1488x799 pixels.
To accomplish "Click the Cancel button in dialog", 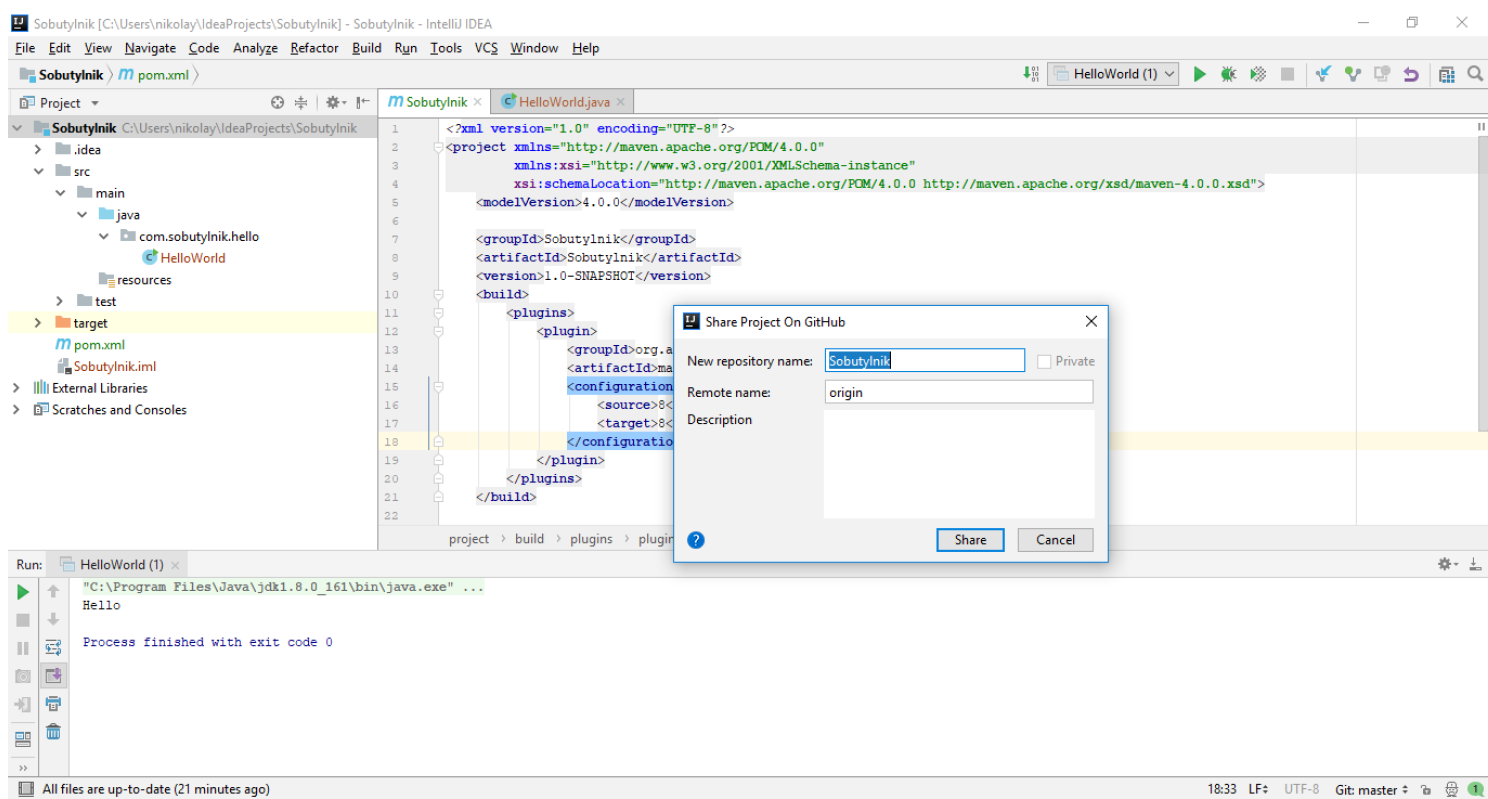I will point(1055,540).
